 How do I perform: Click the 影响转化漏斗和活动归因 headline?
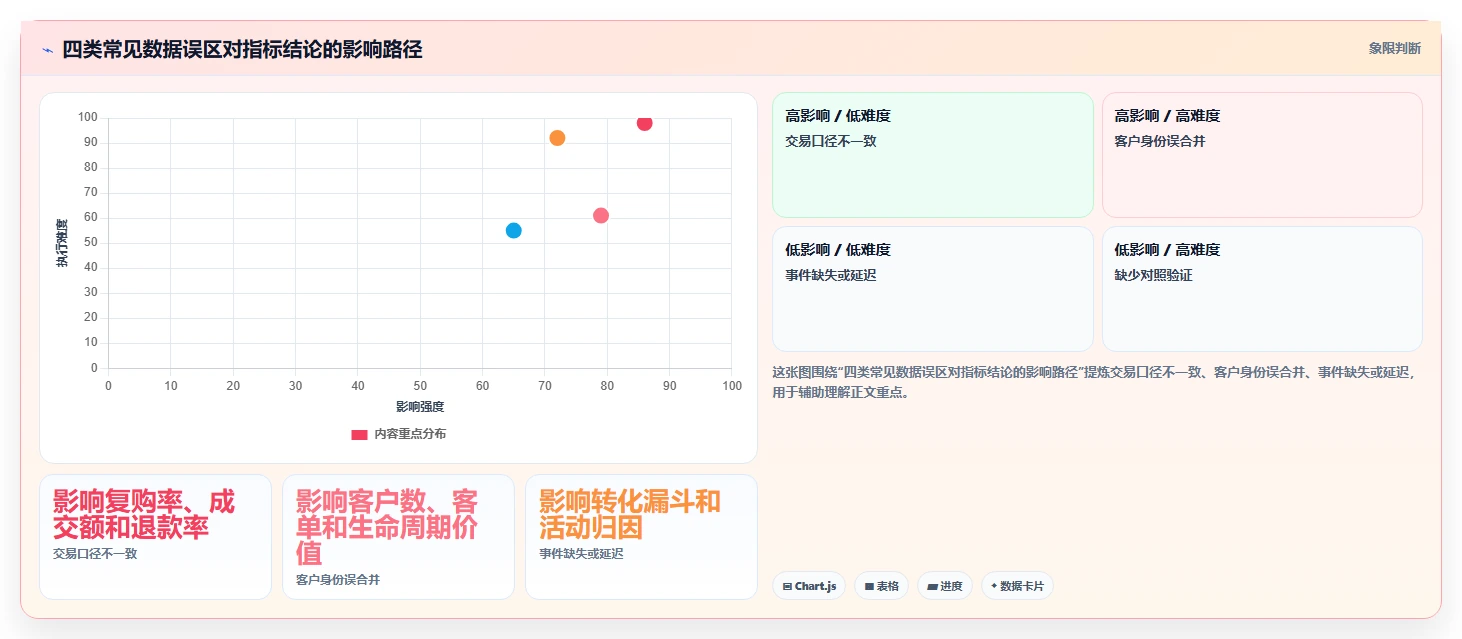(630, 515)
